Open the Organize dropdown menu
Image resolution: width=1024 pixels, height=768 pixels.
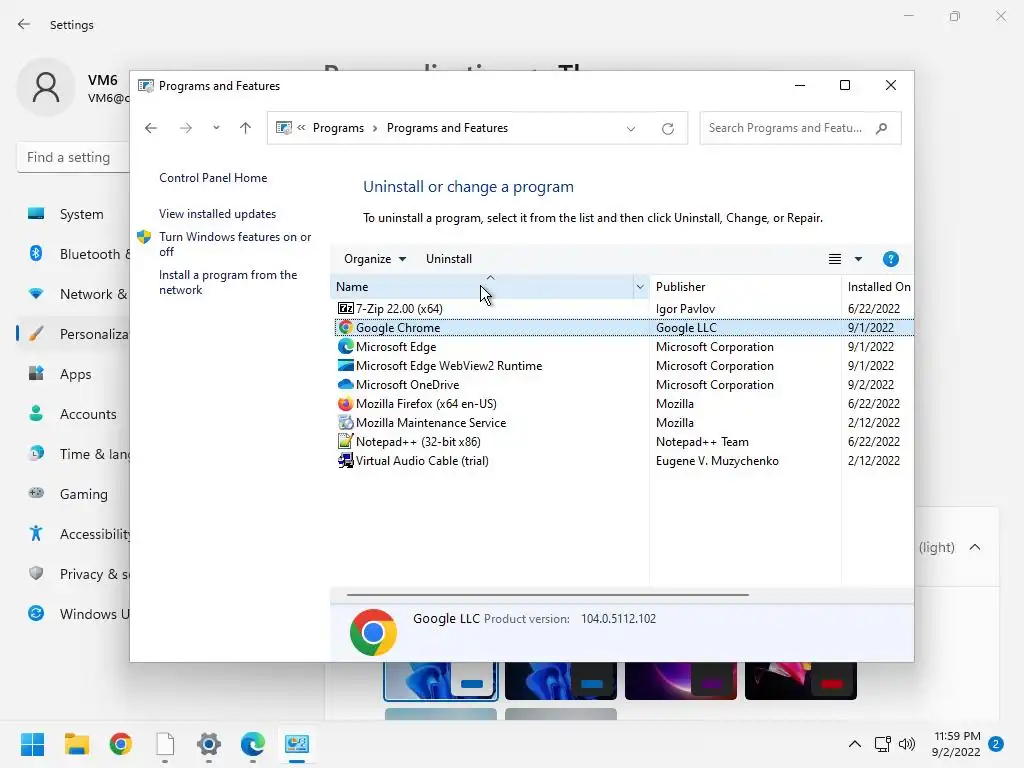[375, 259]
